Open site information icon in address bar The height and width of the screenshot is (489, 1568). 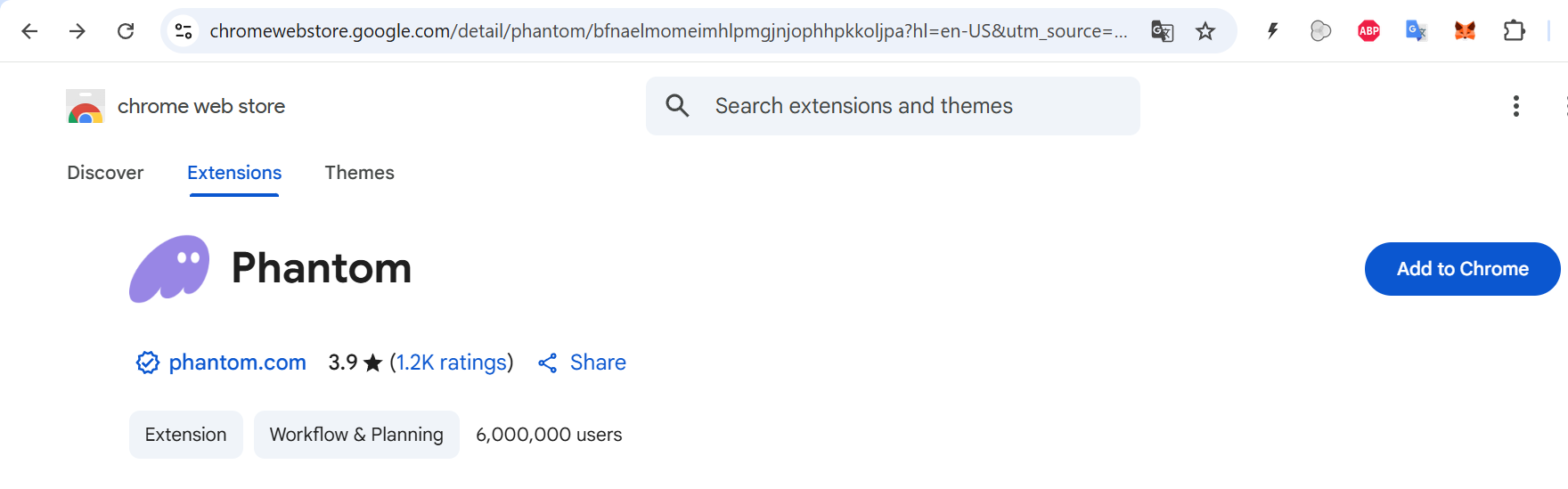pyautogui.click(x=184, y=31)
